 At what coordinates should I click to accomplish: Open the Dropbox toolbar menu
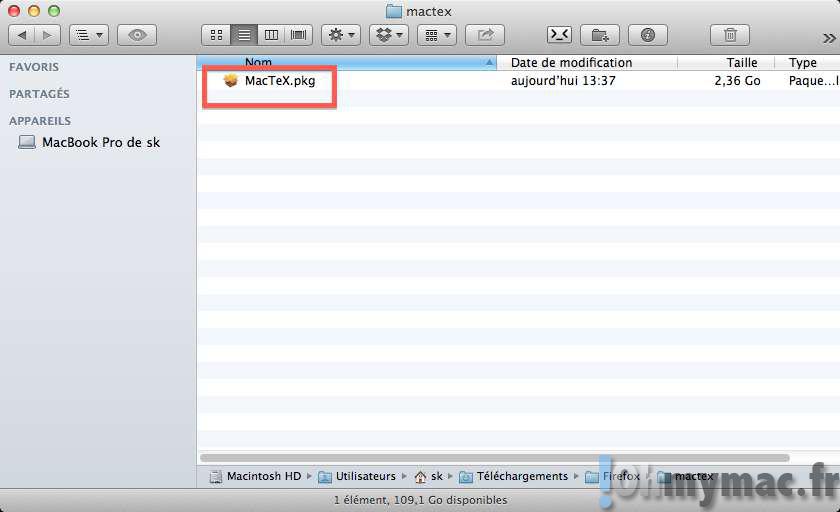coord(389,35)
